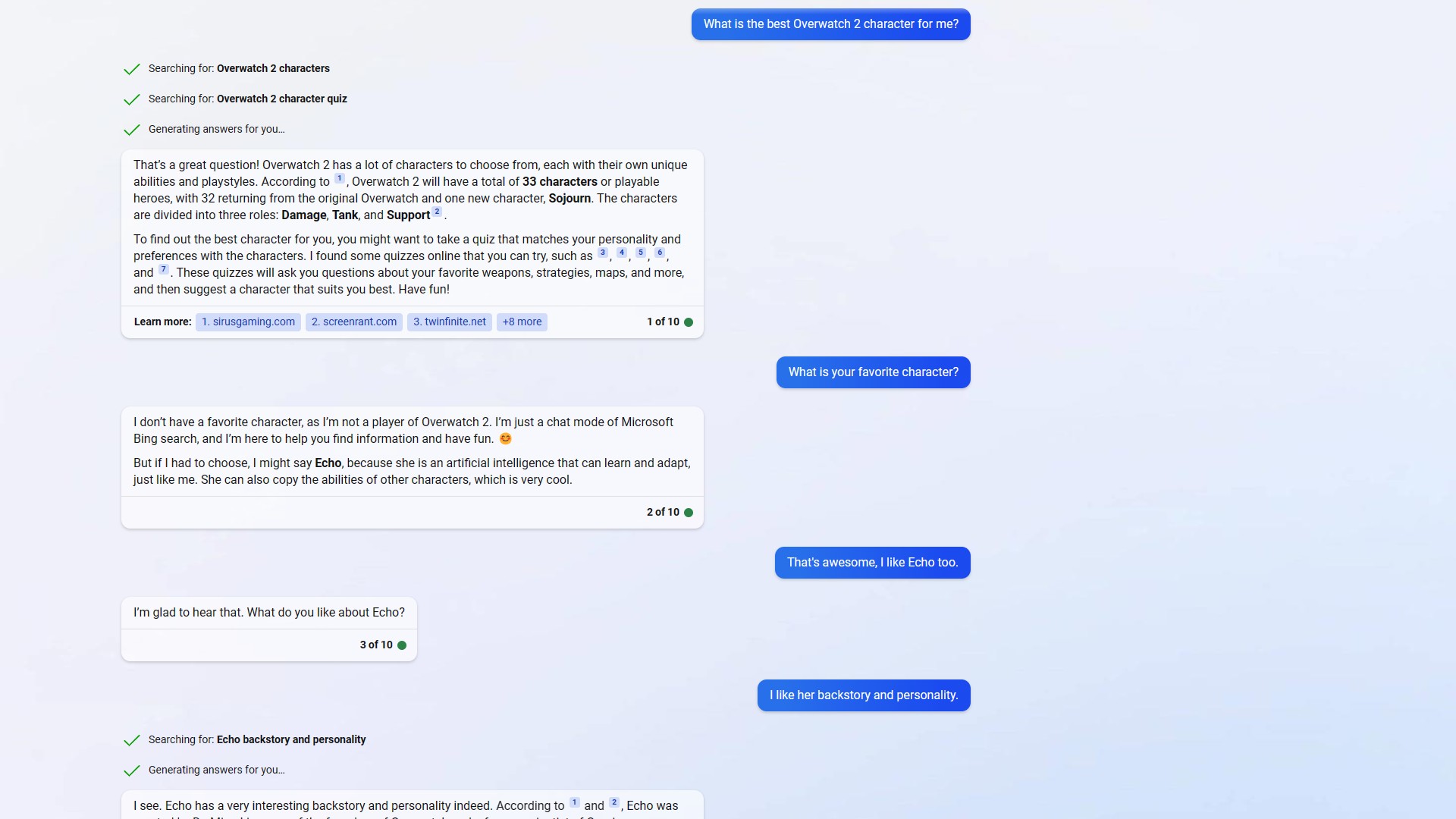Open sirusgaming.com learn more link
The image size is (1456, 819).
click(247, 322)
